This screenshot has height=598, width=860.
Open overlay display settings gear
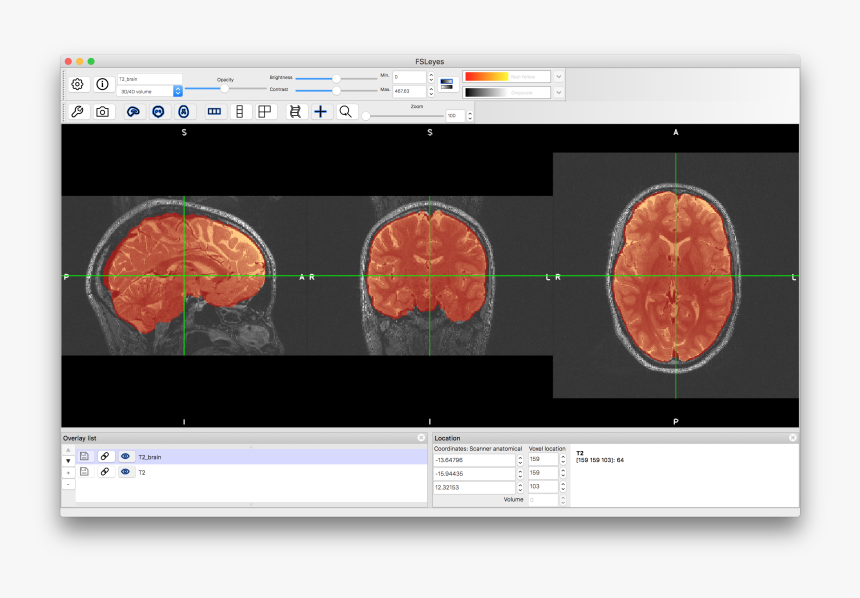click(78, 84)
